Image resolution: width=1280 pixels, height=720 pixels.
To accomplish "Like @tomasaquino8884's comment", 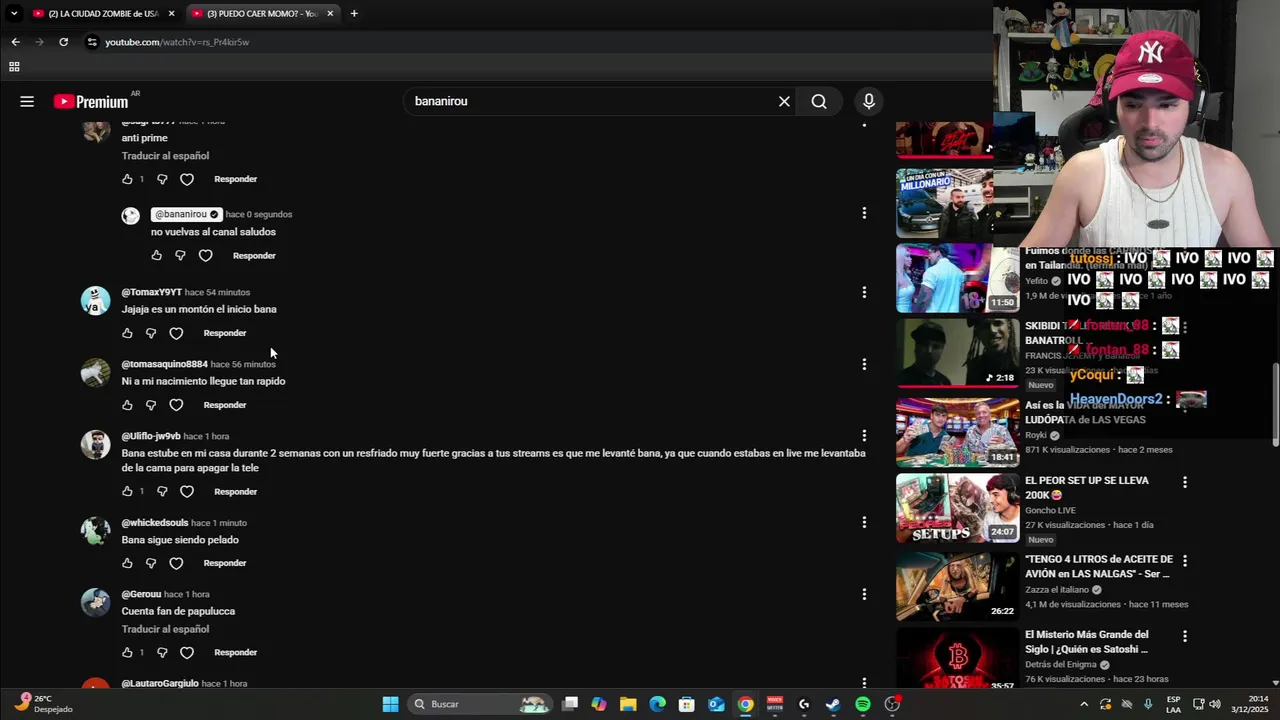I will 127,405.
